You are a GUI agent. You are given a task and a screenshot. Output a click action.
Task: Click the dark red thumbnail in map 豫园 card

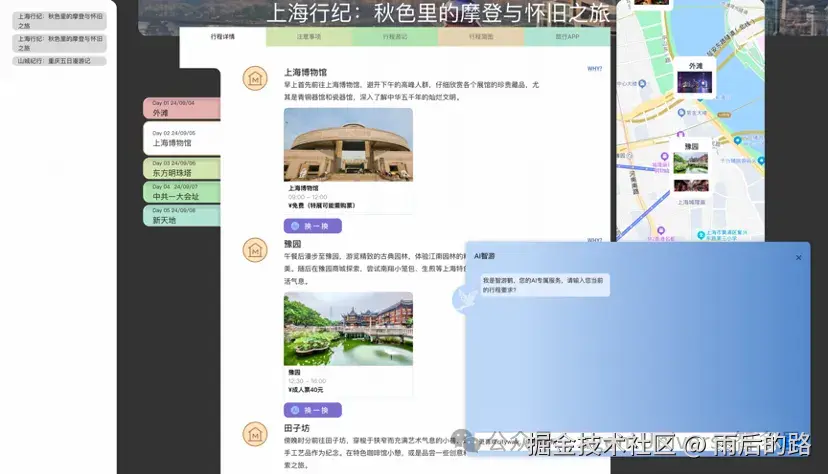pos(691,185)
